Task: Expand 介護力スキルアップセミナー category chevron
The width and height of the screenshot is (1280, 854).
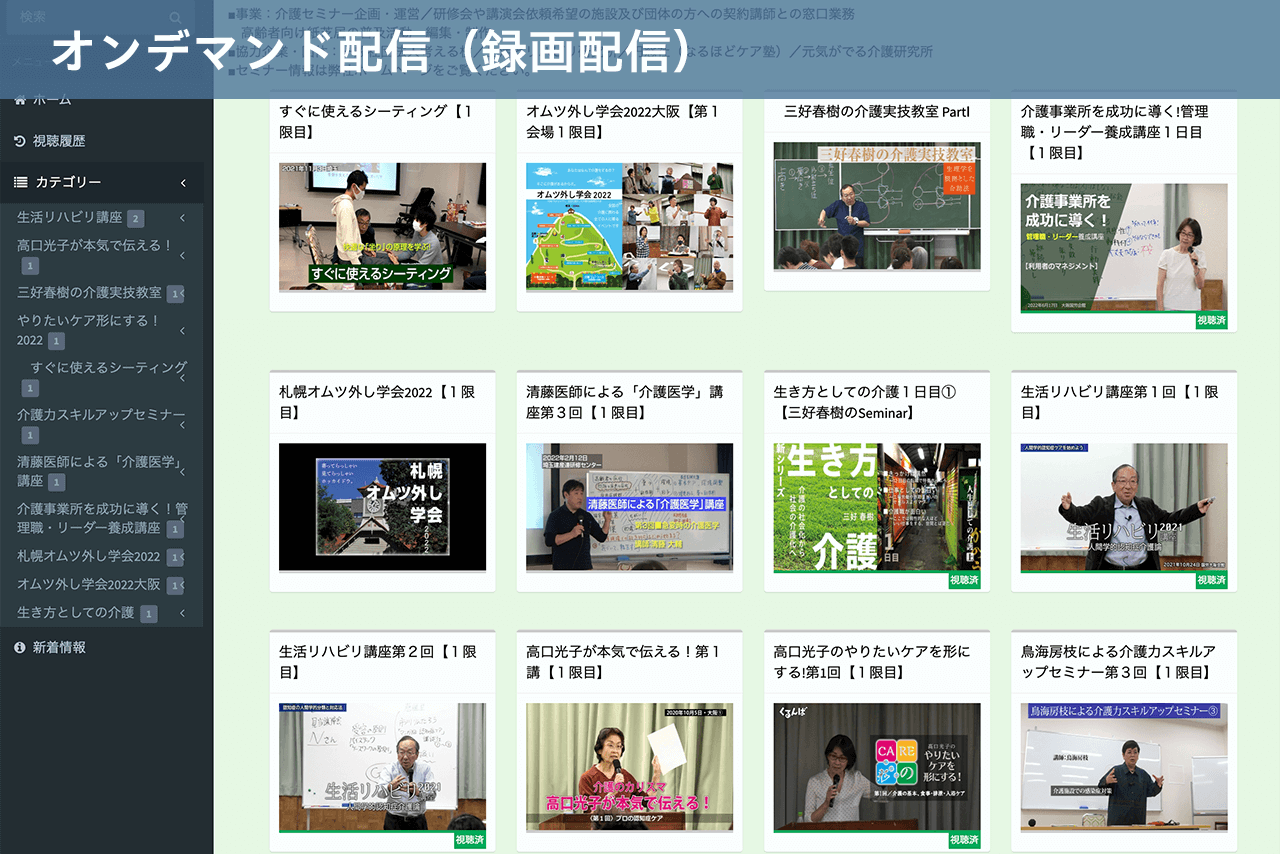Action: [x=182, y=424]
